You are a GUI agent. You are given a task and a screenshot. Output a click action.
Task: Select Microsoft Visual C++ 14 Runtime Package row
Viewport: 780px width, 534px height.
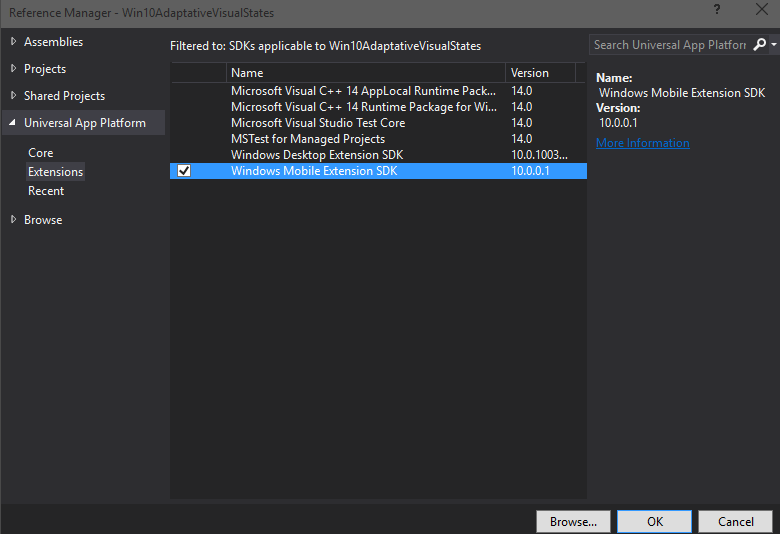[x=378, y=107]
